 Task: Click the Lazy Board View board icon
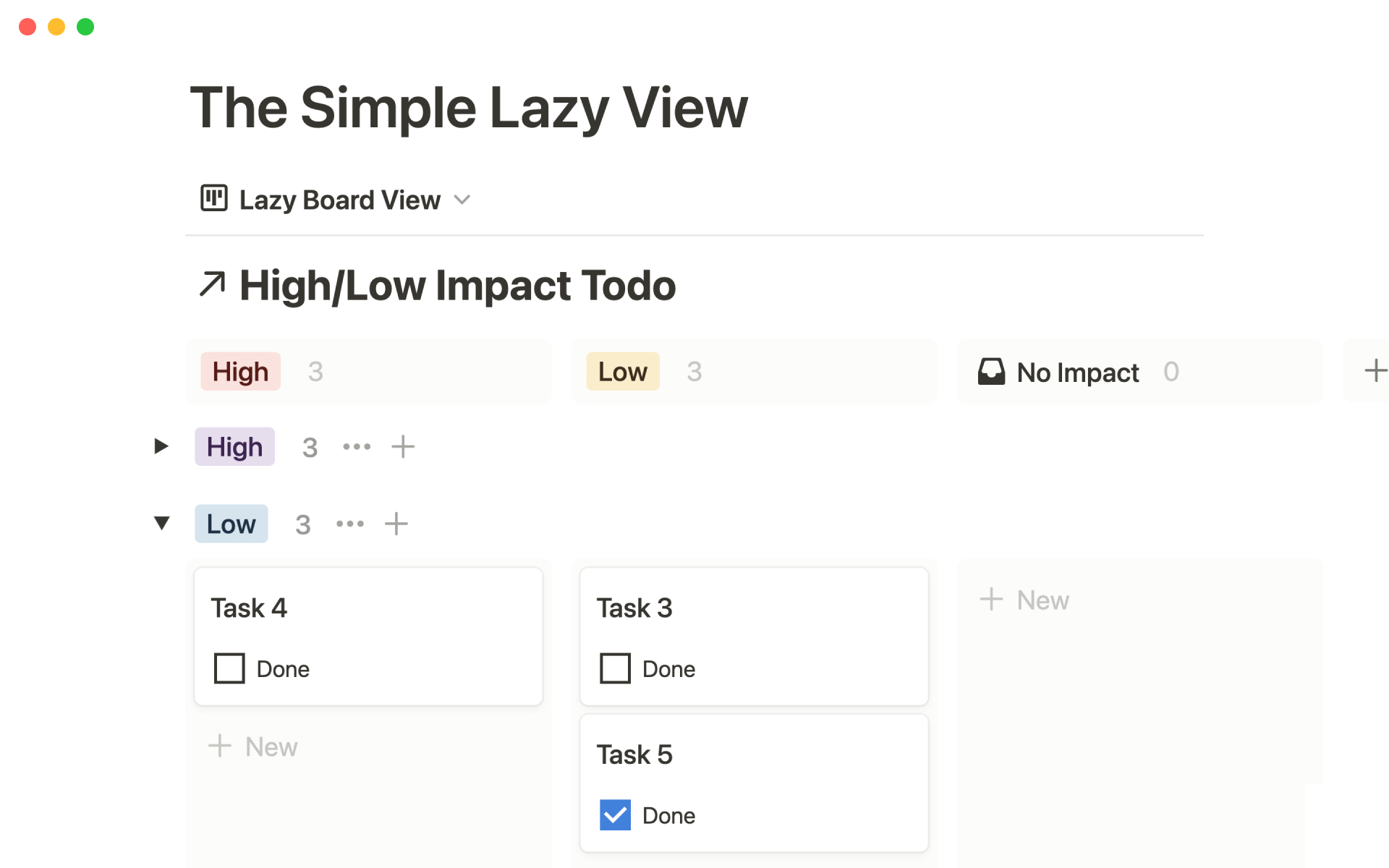pos(214,198)
